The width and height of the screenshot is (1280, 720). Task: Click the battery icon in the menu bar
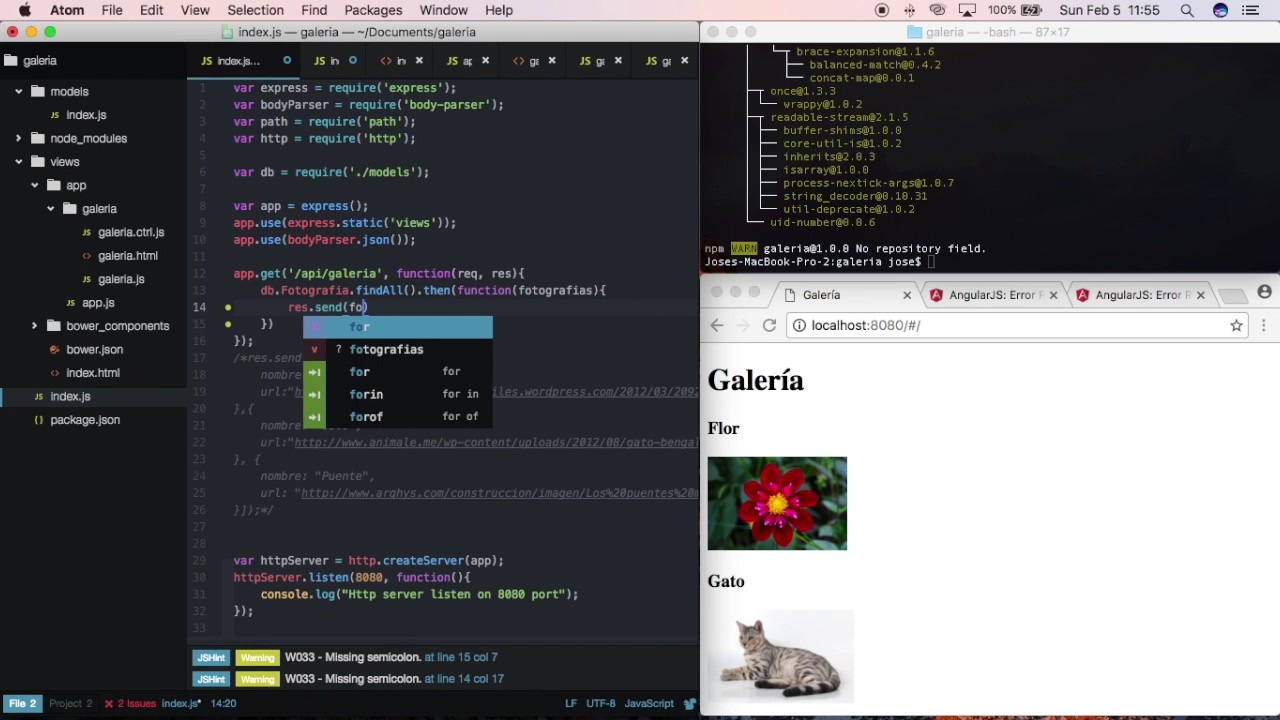pos(1033,10)
